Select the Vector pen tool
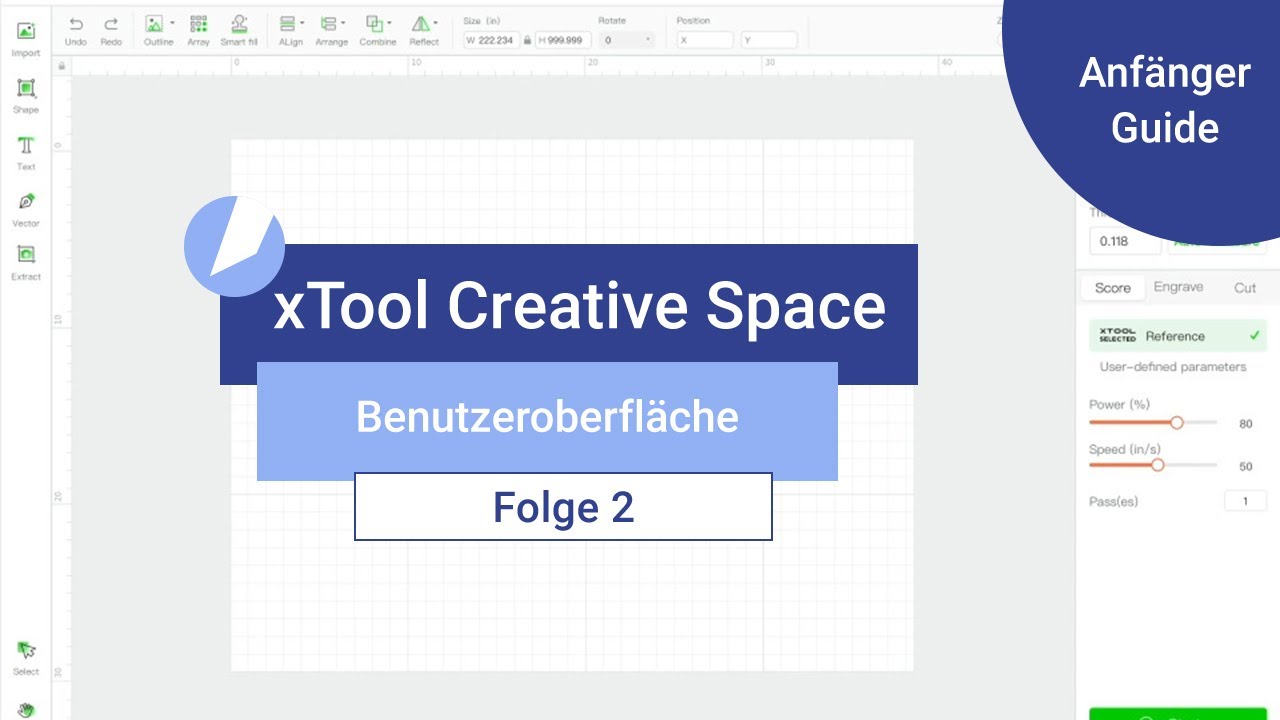The height and width of the screenshot is (720, 1280). coord(26,201)
